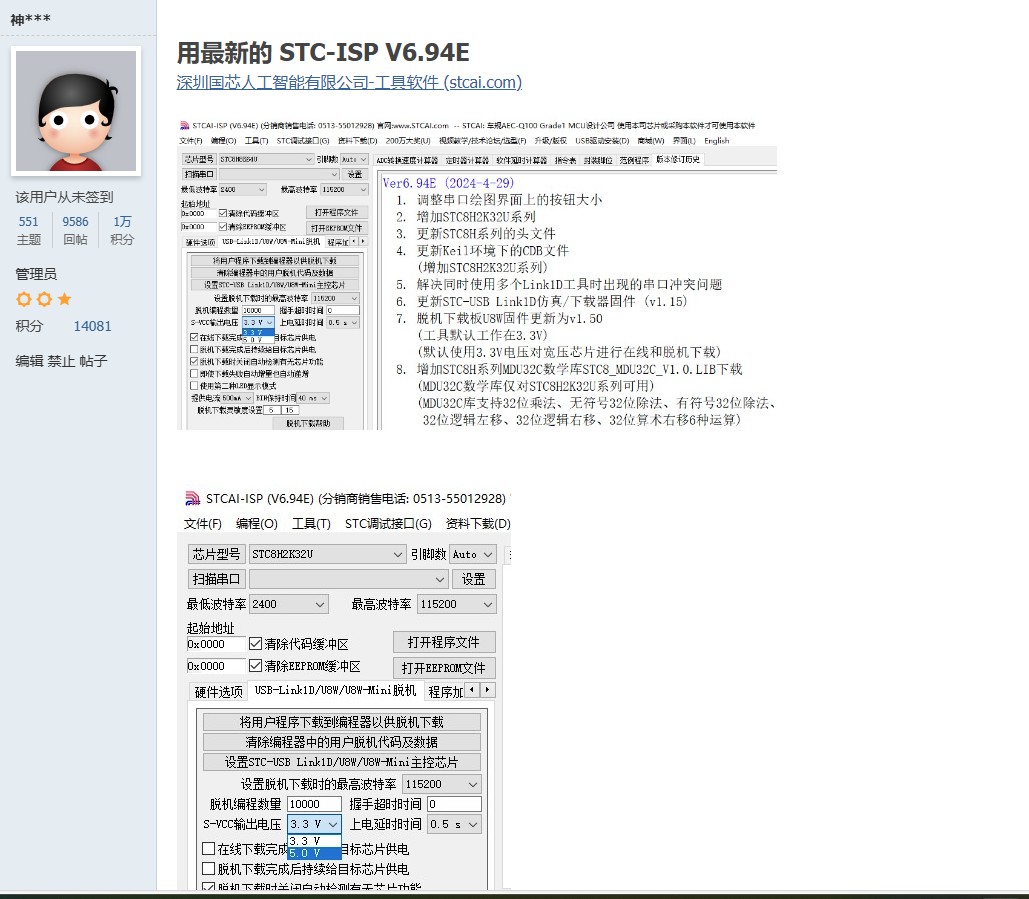Click the 编辑 link in the sidebar

tap(29, 360)
